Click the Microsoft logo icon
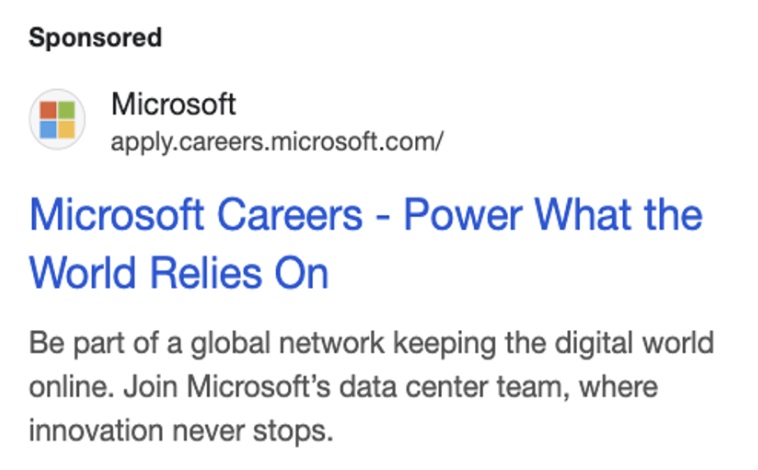This screenshot has width=758, height=470. (57, 119)
